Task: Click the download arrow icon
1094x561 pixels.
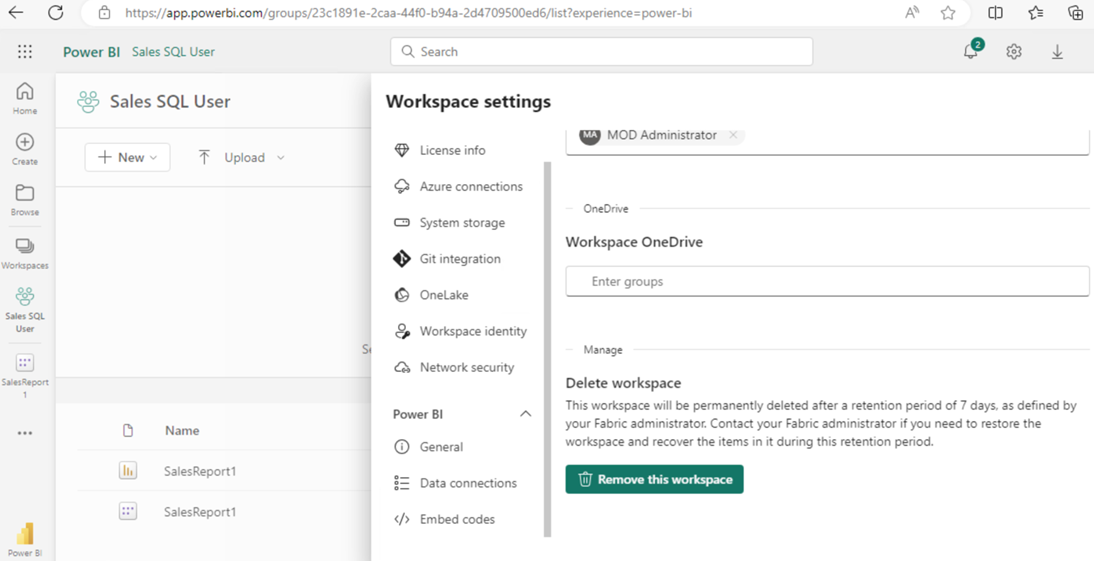Action: (1057, 52)
